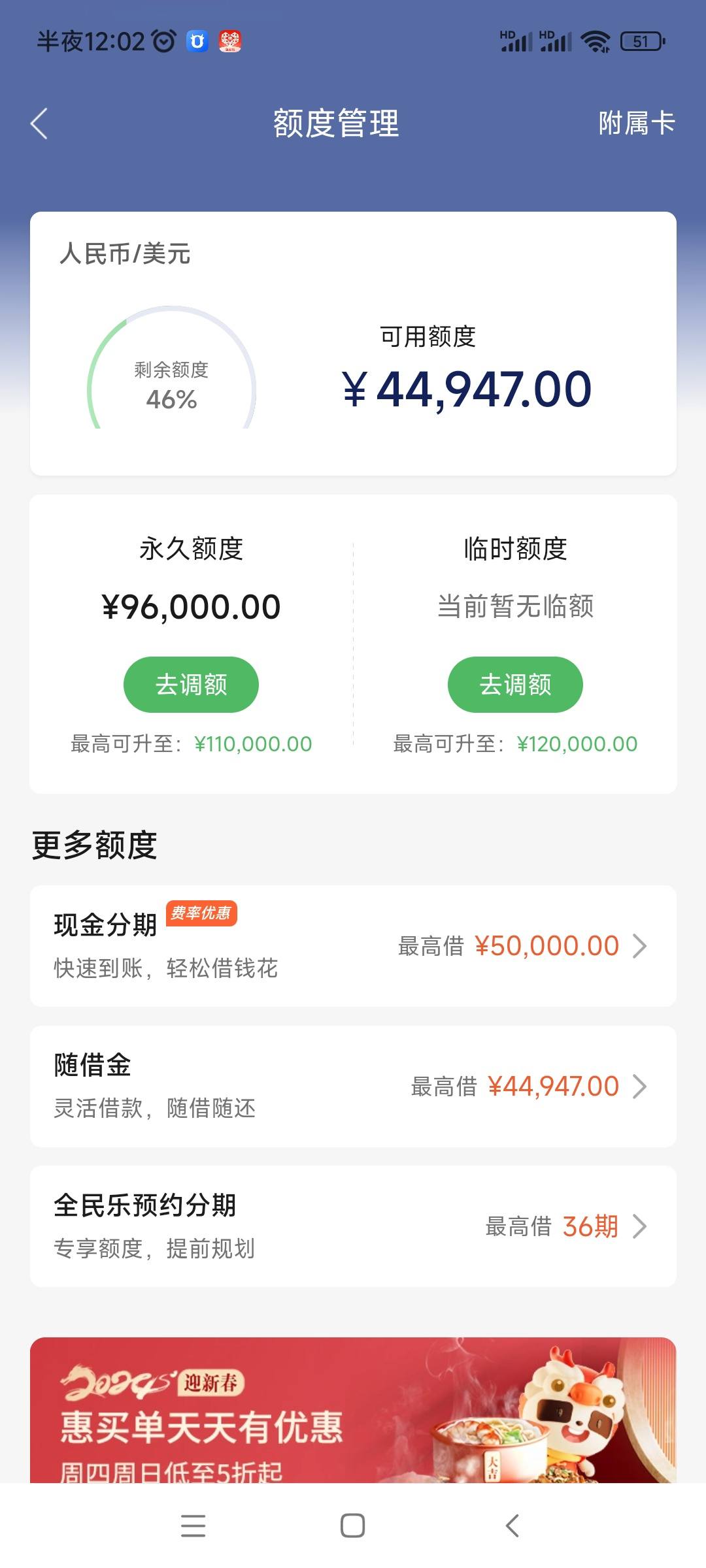Screen dimensions: 706x1568
Task: Tap the blue app notification icon
Action: 197,41
